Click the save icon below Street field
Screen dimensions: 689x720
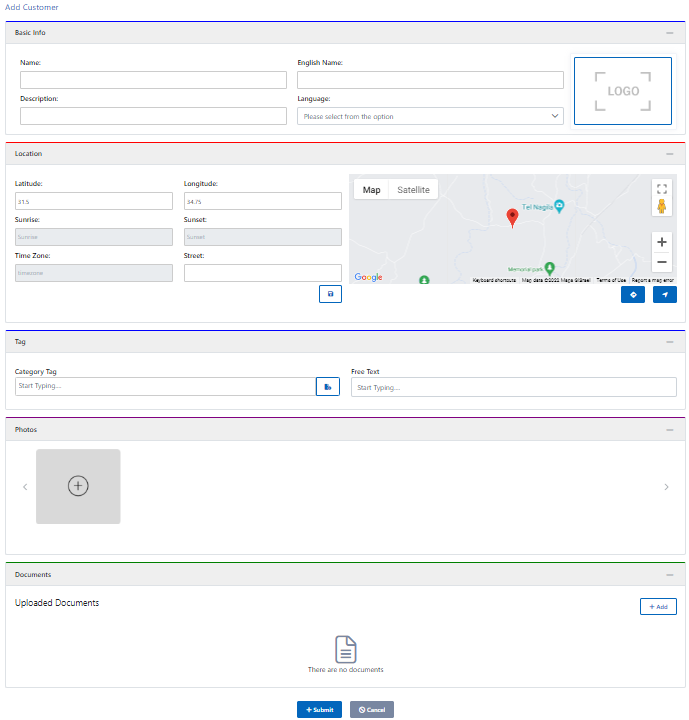330,294
